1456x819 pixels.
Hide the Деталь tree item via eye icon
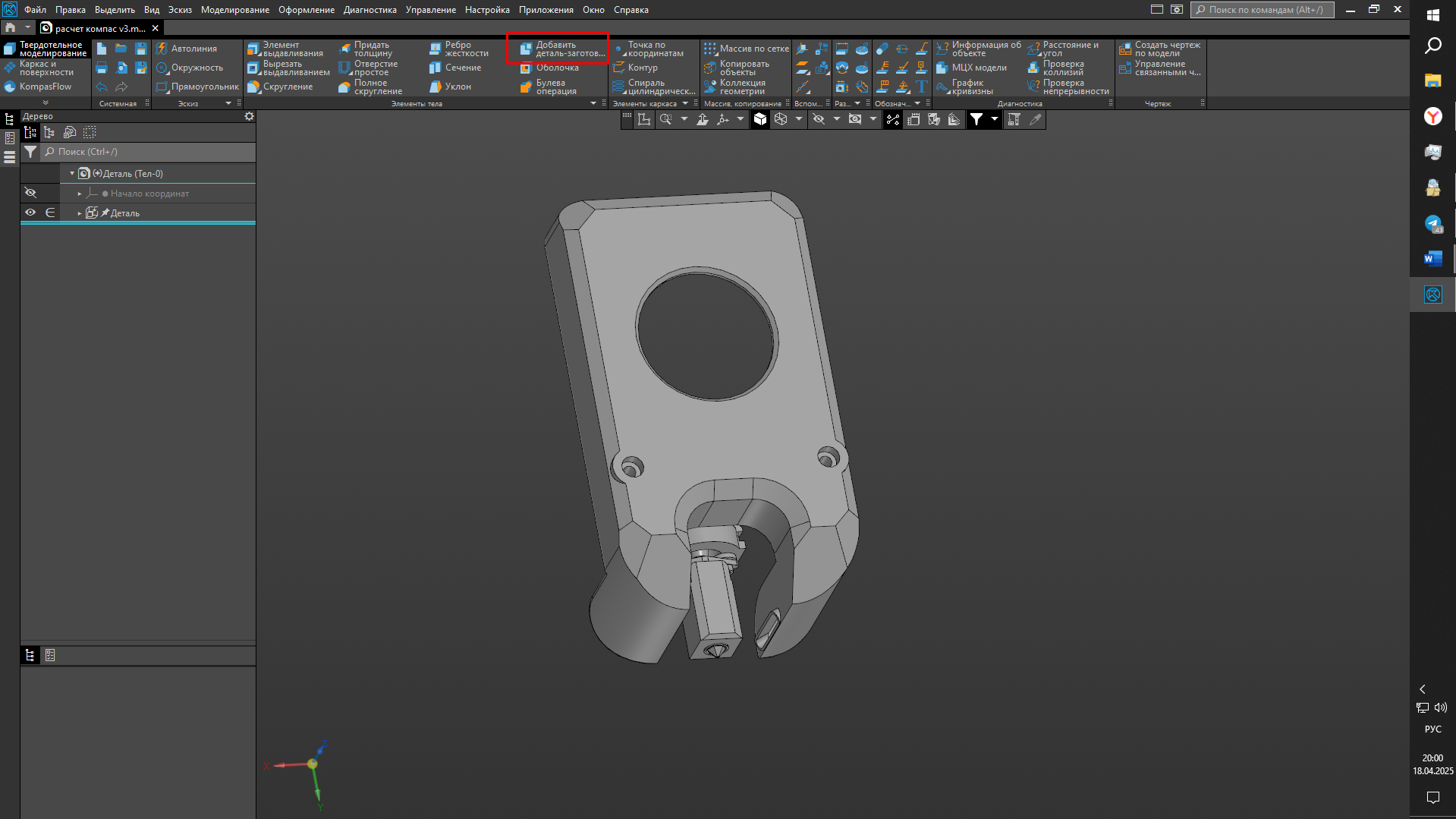pyautogui.click(x=30, y=213)
